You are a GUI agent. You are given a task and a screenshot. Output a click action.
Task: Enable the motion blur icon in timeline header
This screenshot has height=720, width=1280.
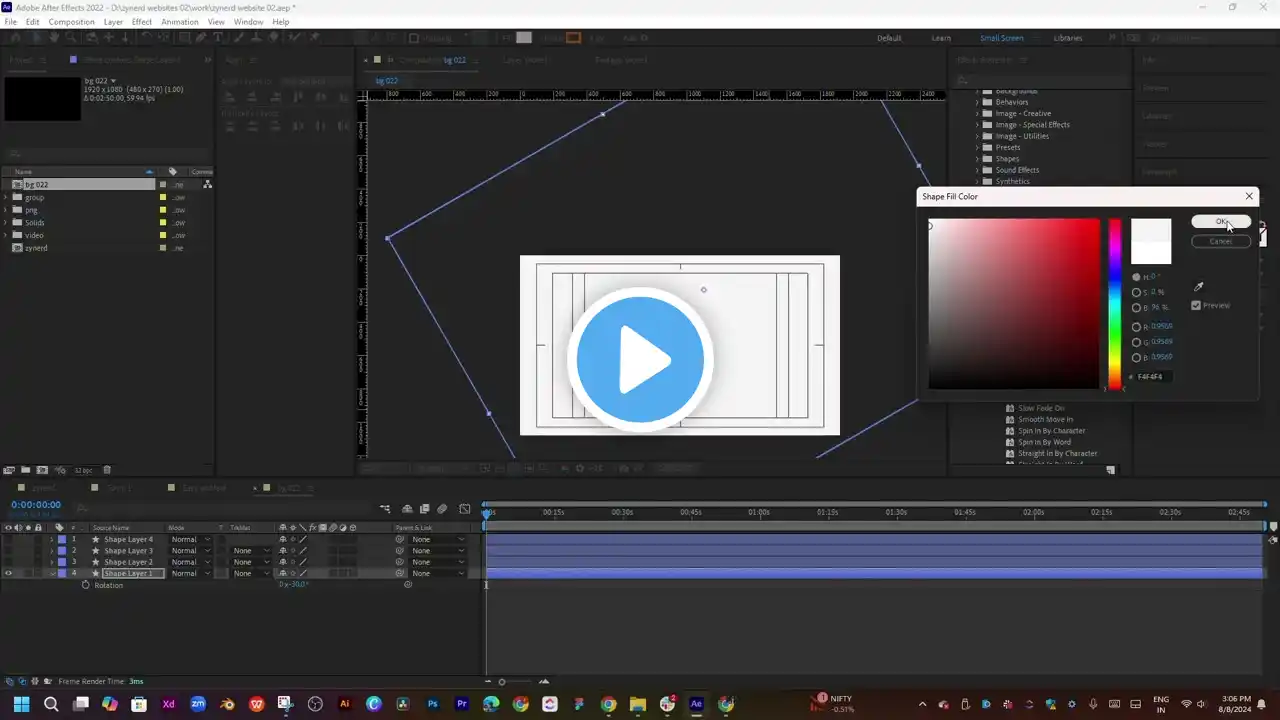point(442,509)
